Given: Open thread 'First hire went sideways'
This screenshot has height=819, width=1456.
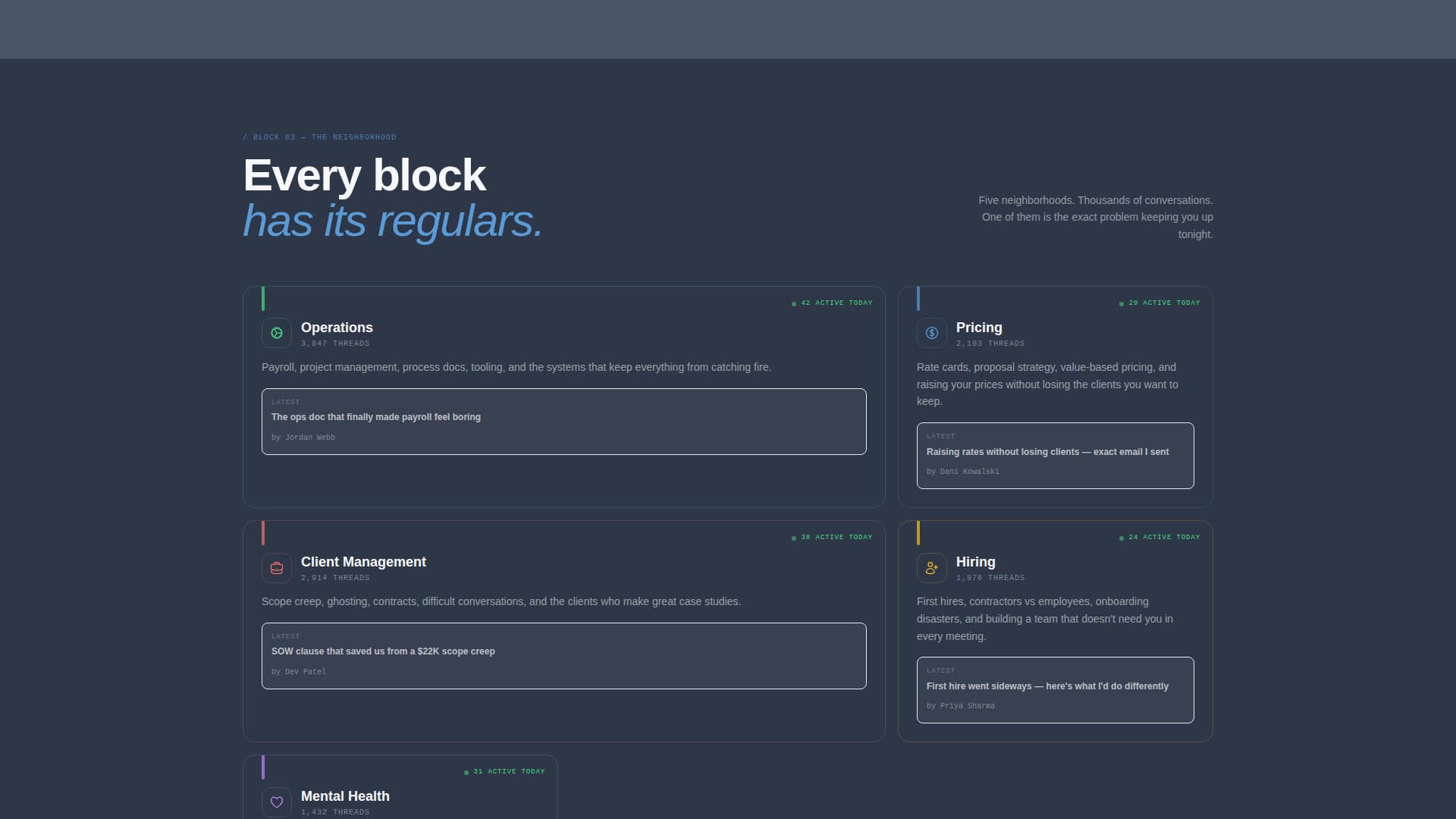Looking at the screenshot, I should coord(1047,686).
